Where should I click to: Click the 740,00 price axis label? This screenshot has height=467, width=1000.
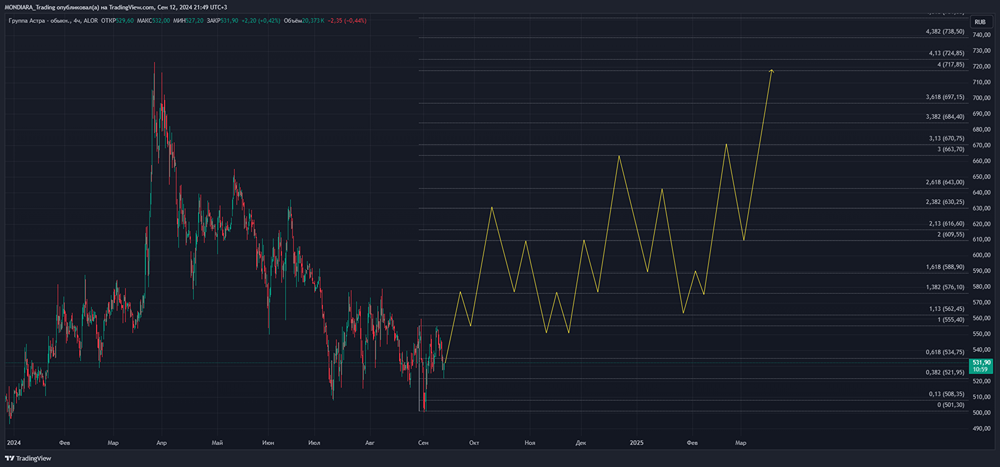(x=982, y=34)
